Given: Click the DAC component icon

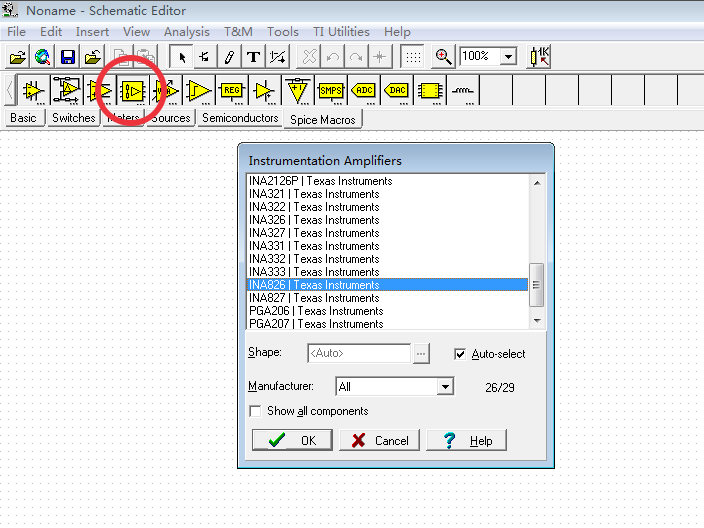Looking at the screenshot, I should pyautogui.click(x=397, y=91).
